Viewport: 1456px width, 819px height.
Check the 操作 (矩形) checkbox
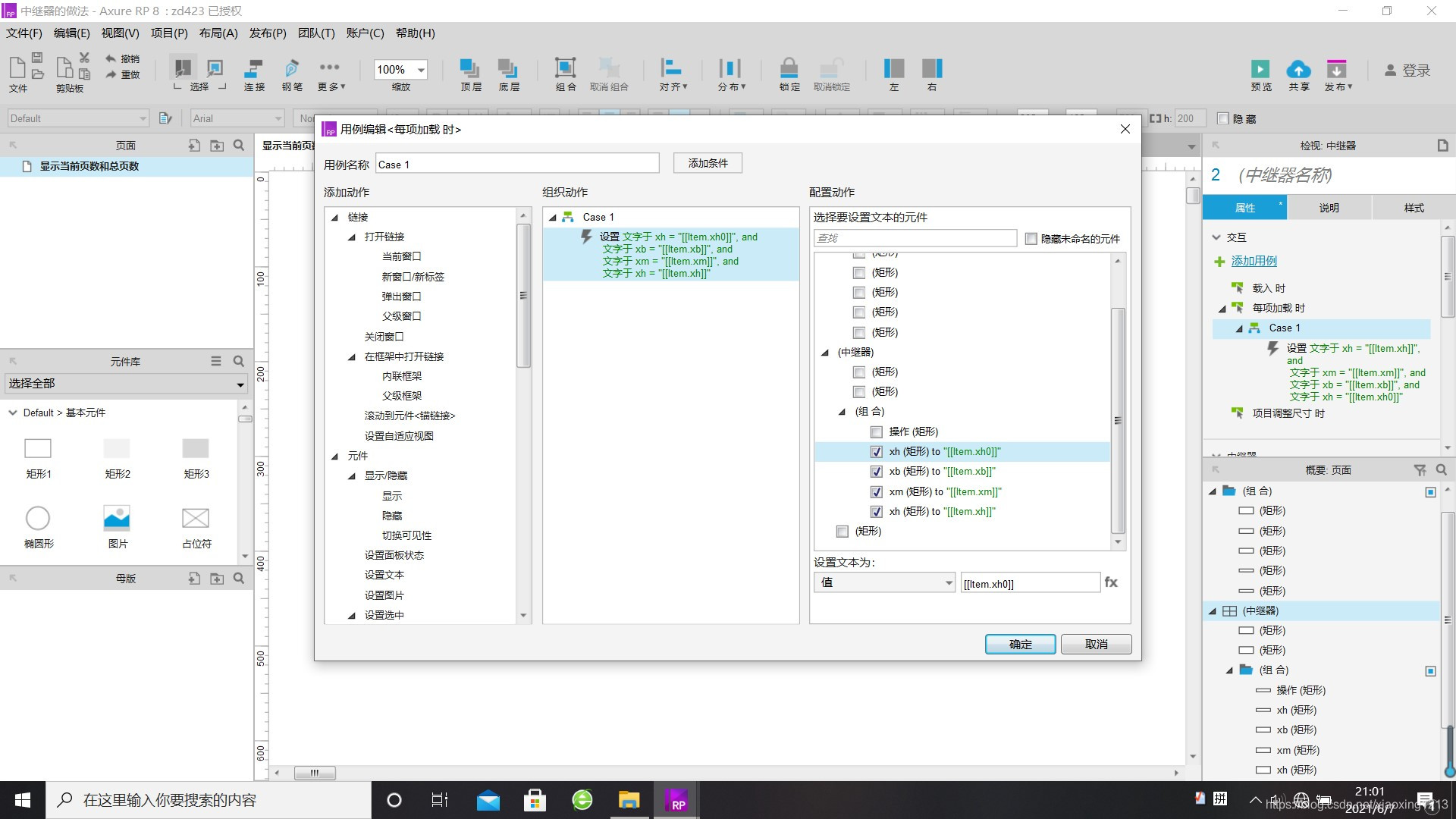point(877,432)
